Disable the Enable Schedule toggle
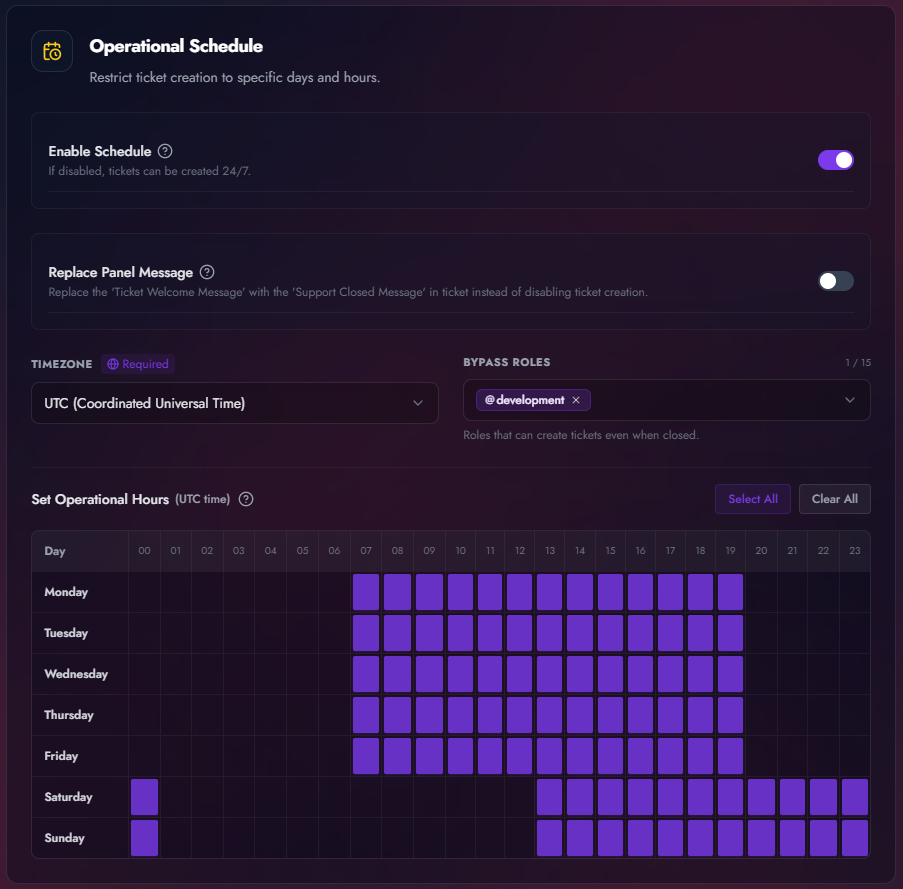 coord(835,160)
